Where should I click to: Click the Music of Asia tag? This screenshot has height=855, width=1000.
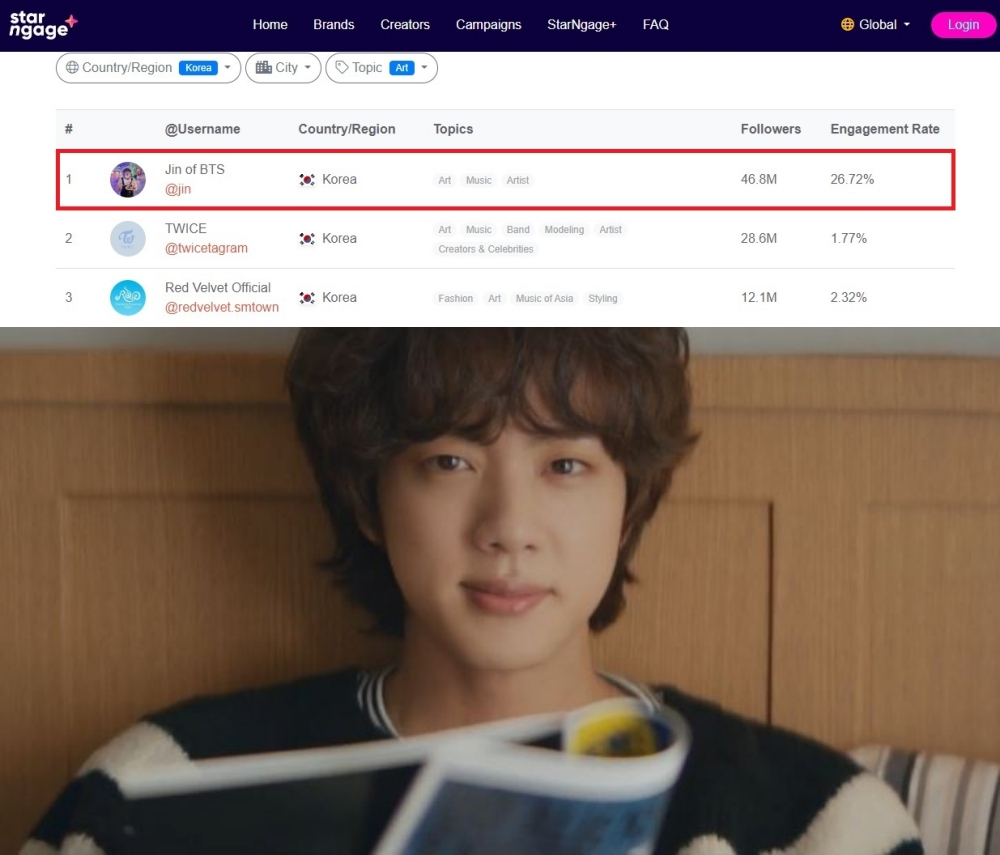544,298
